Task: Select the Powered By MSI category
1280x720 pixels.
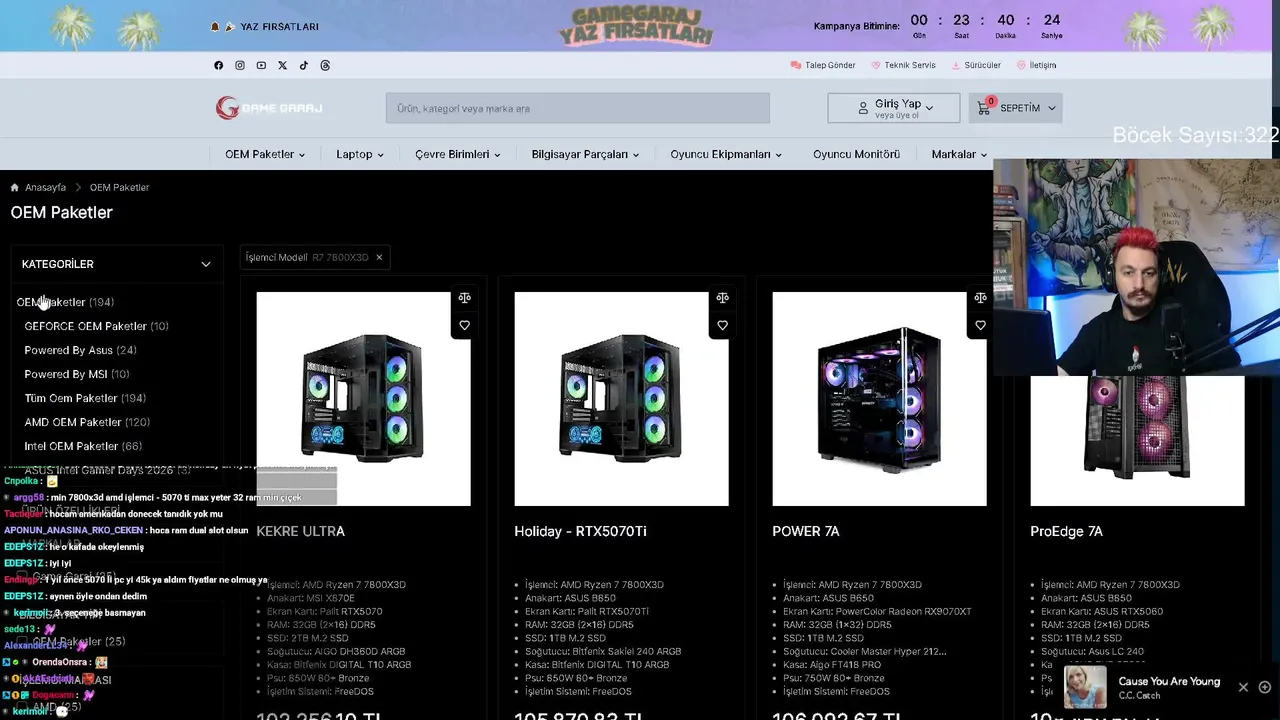Action: 77,374
